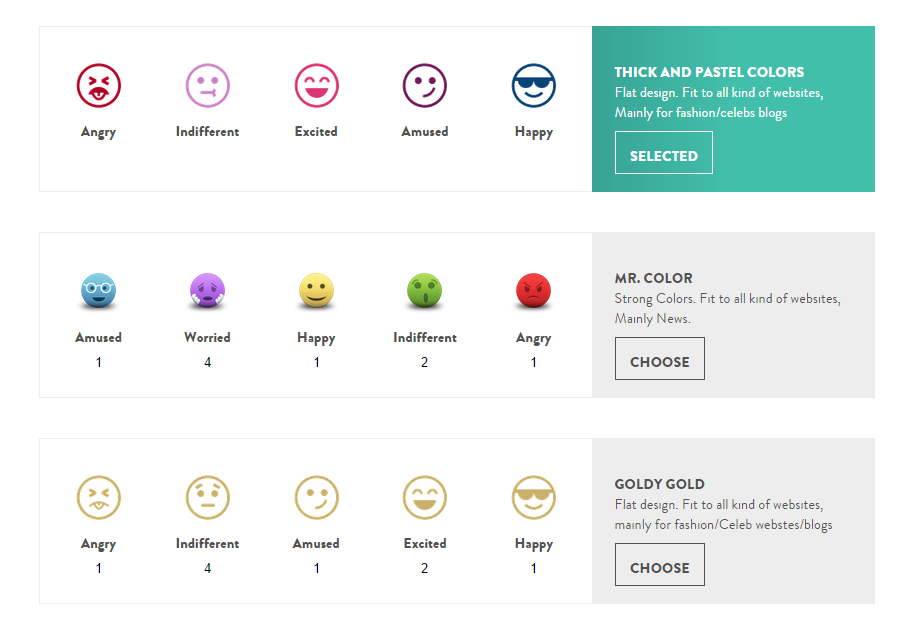The height and width of the screenshot is (630, 906).
Task: Click the lilac Indifferent pastel emoji
Action: [x=207, y=86]
